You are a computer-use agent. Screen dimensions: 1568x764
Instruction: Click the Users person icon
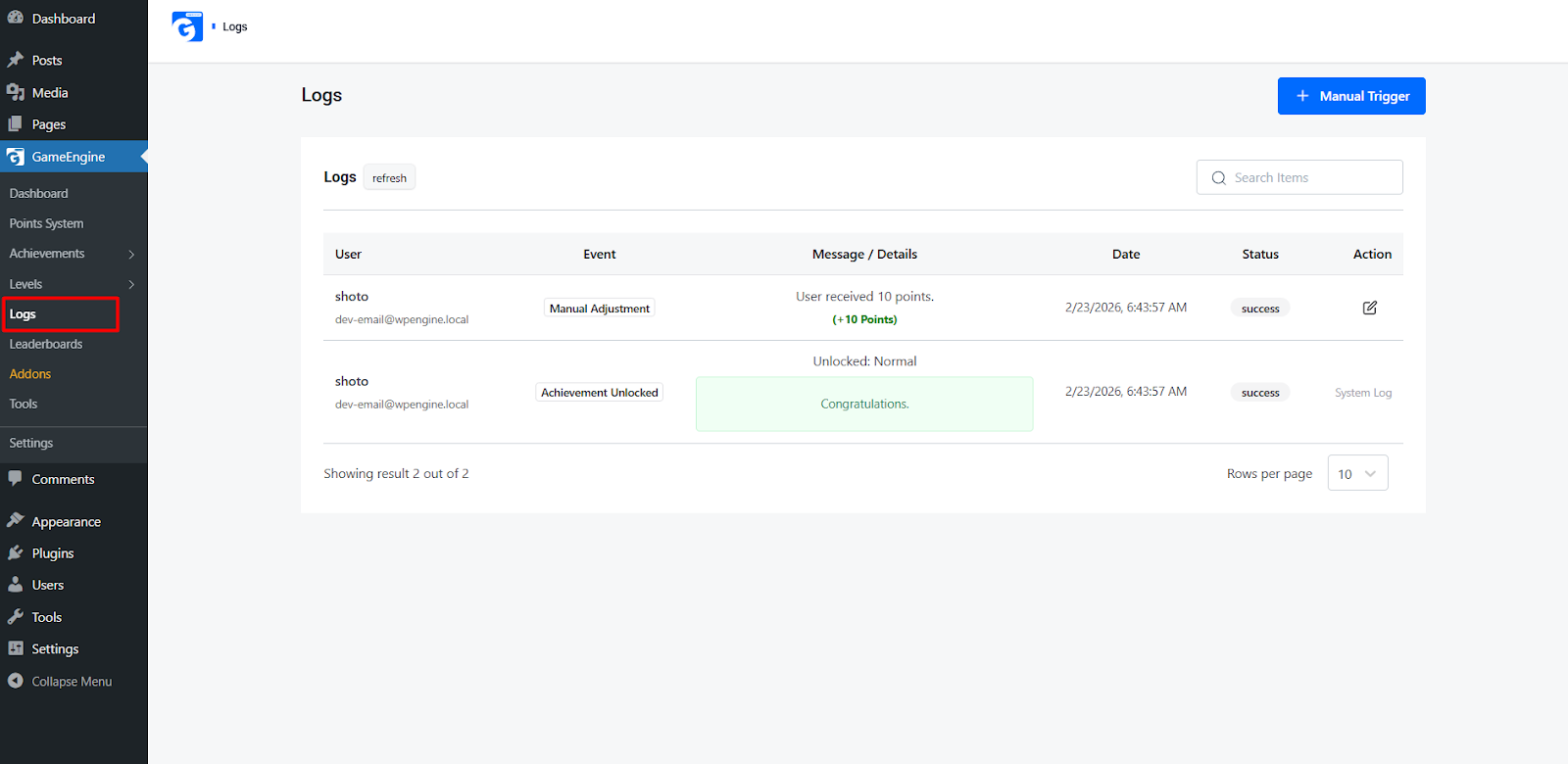coord(16,585)
